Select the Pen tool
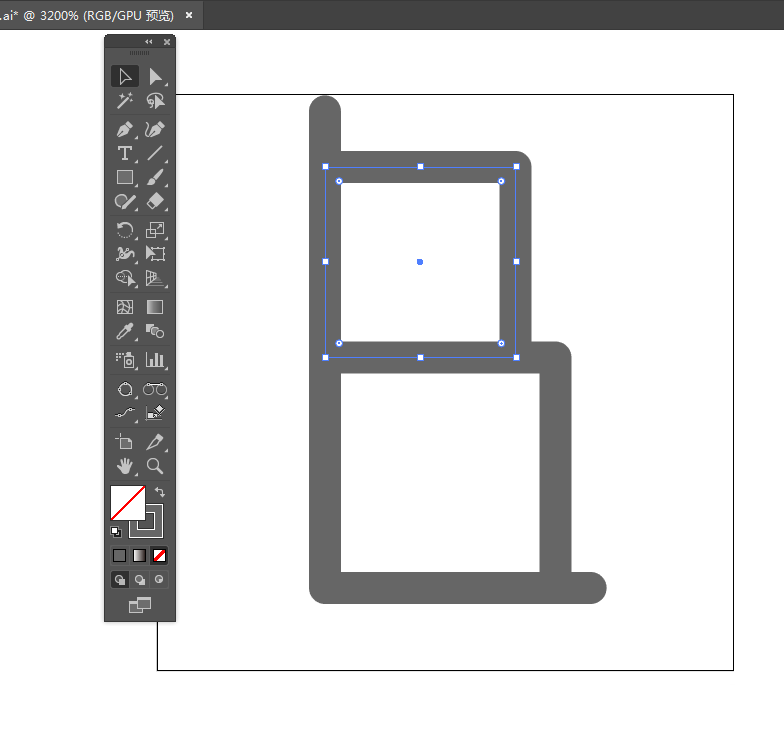The height and width of the screenshot is (749, 784). pos(125,130)
